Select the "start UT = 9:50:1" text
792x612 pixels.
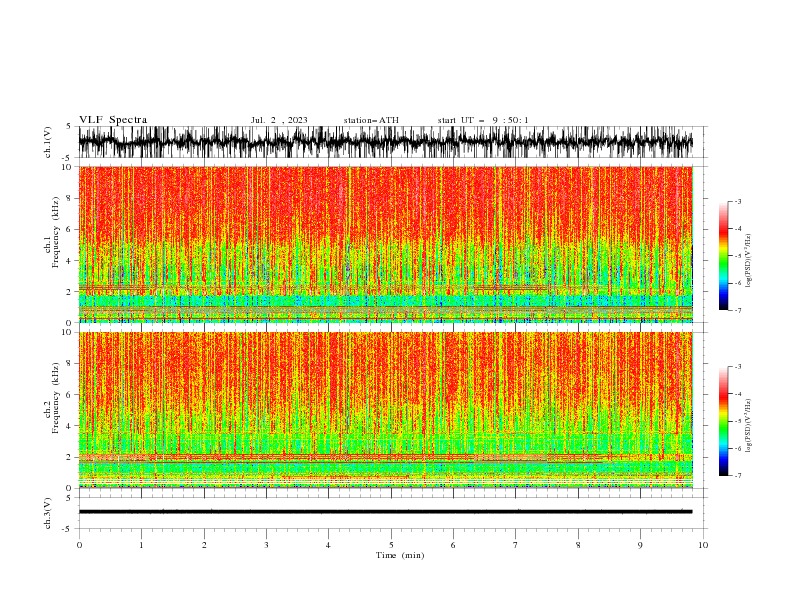[x=483, y=120]
